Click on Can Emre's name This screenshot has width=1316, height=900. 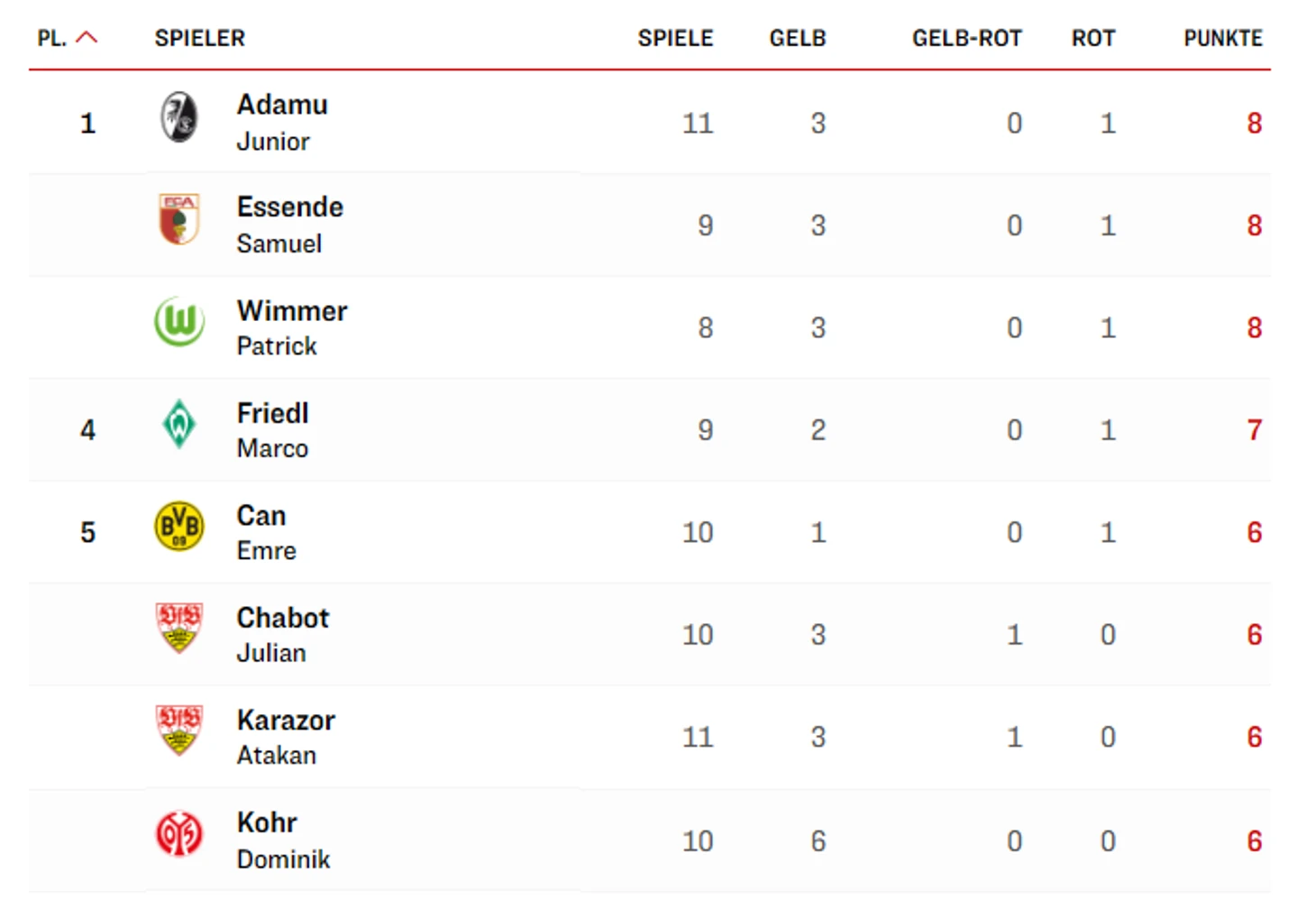coord(267,532)
